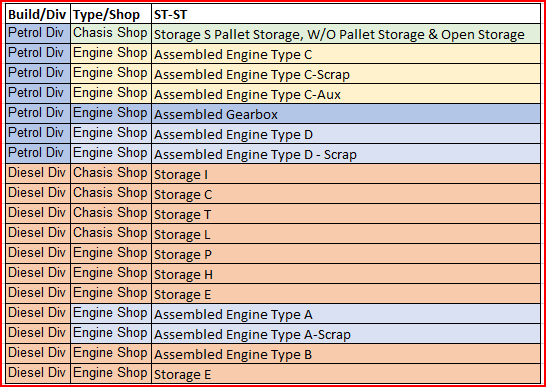Click the Storage I cell
This screenshot has width=546, height=387.
tap(346, 173)
